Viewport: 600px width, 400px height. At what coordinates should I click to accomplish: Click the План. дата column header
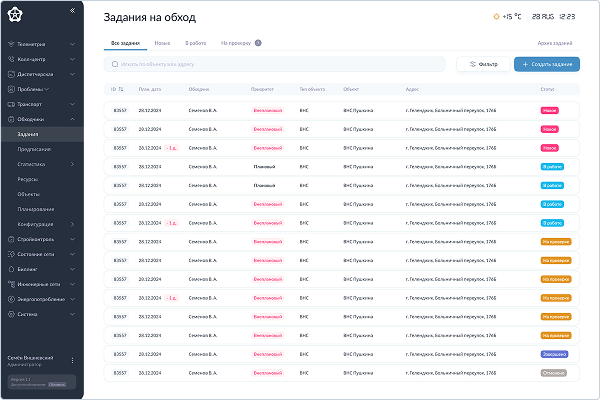150,89
